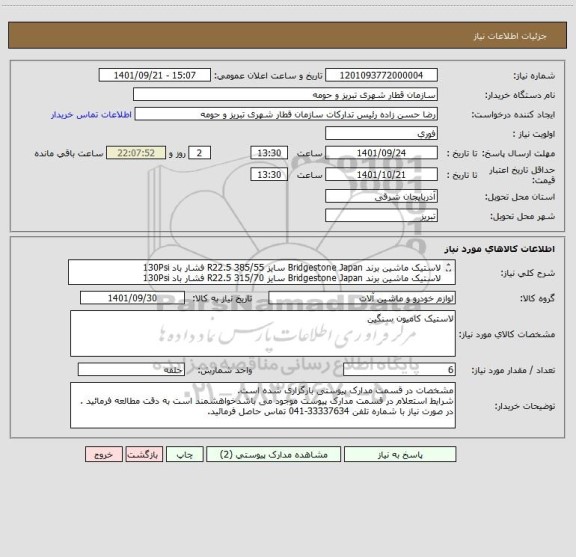The width and height of the screenshot is (576, 557).
Task: Click the مشخصات کالای مورد نیاز label
Action: (507, 334)
